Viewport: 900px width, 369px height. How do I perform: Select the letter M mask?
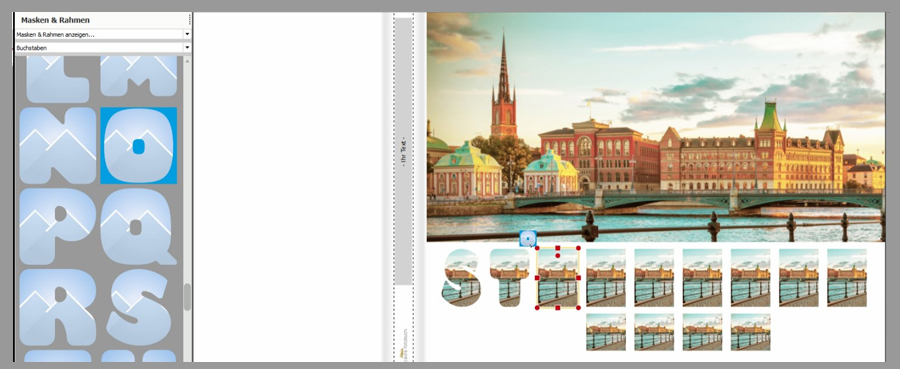[x=138, y=76]
